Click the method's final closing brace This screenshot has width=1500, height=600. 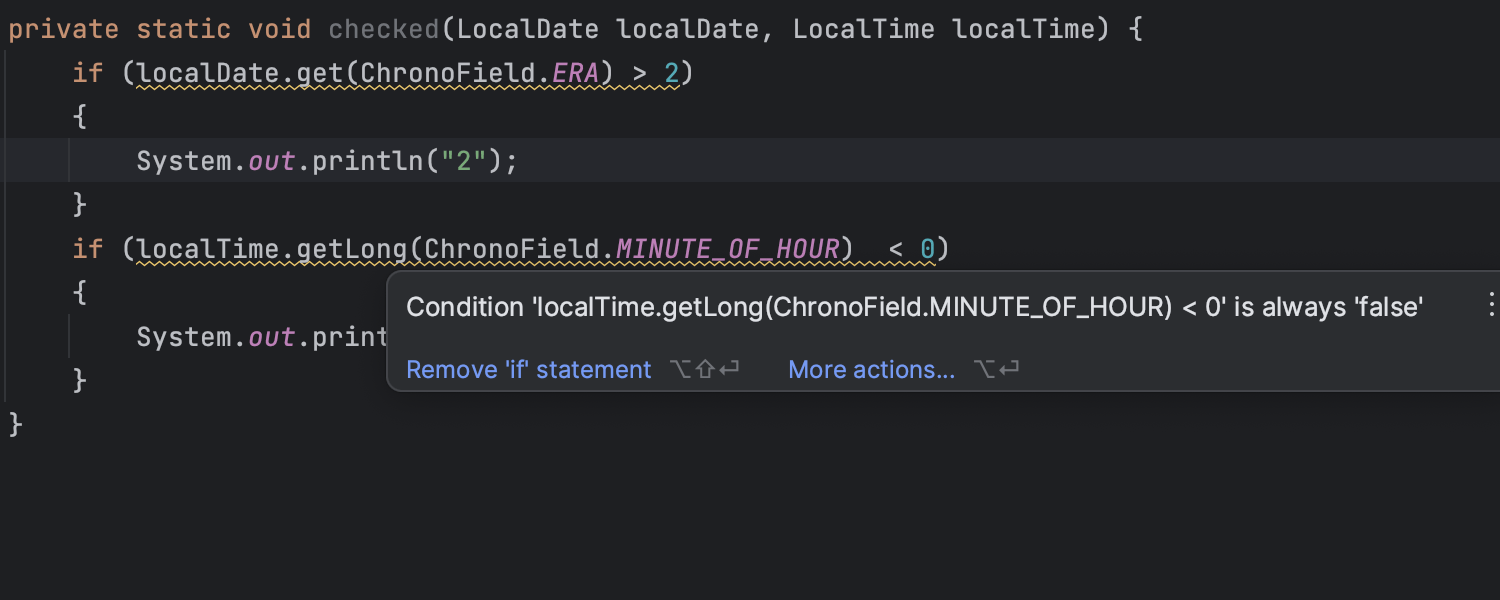tap(15, 424)
